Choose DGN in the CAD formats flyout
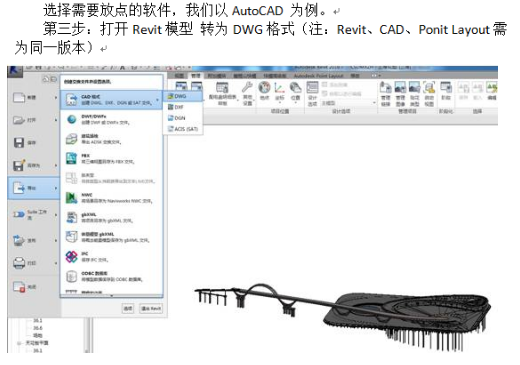 point(183,118)
